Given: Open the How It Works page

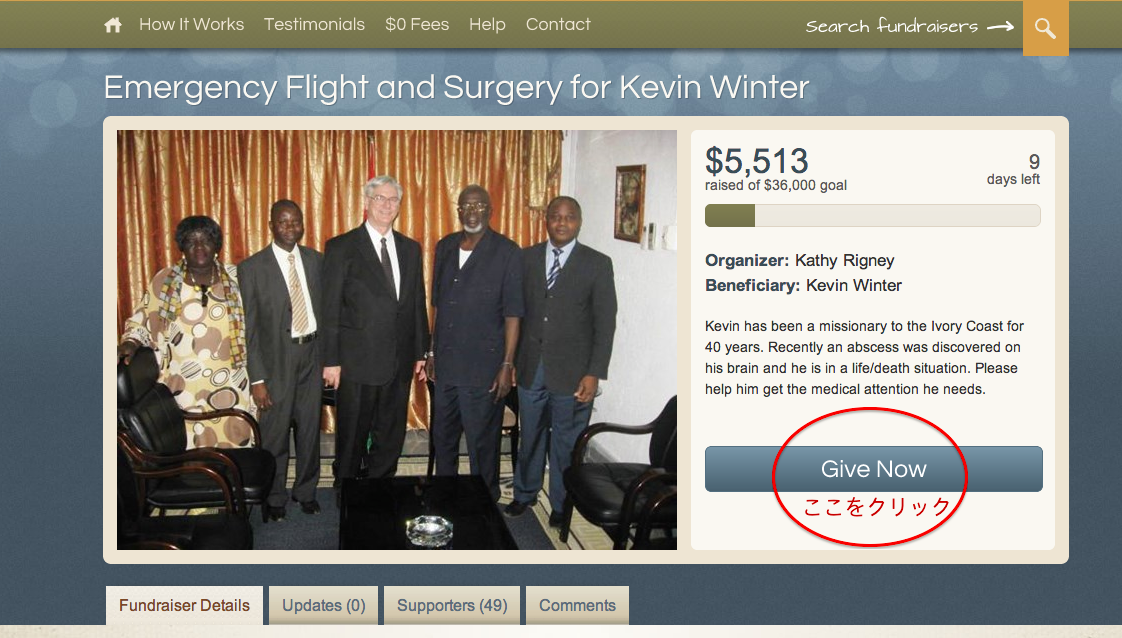Looking at the screenshot, I should [192, 24].
